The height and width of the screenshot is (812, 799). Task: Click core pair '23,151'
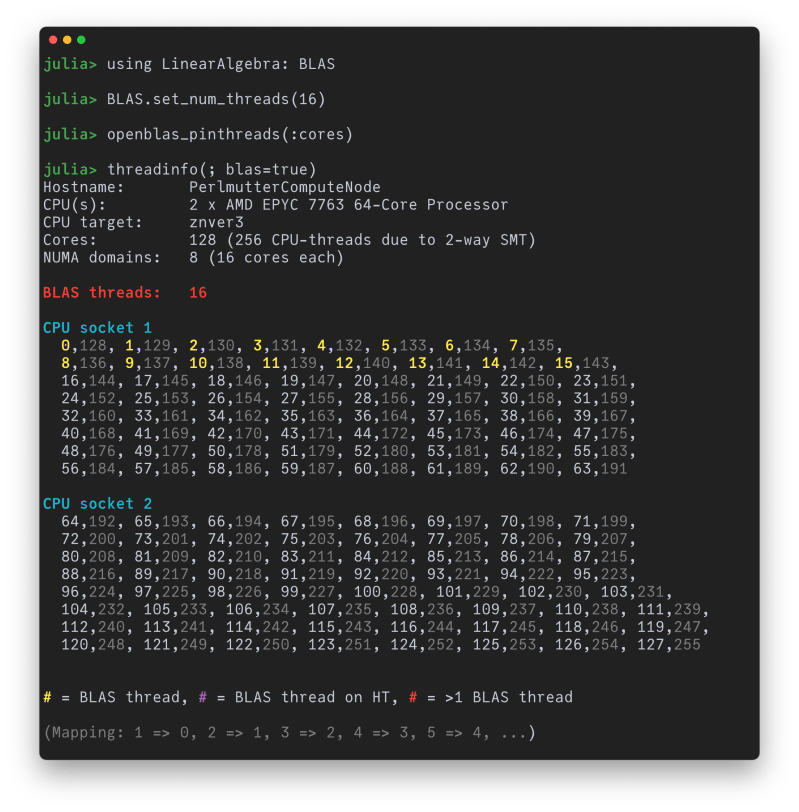pyautogui.click(x=600, y=381)
